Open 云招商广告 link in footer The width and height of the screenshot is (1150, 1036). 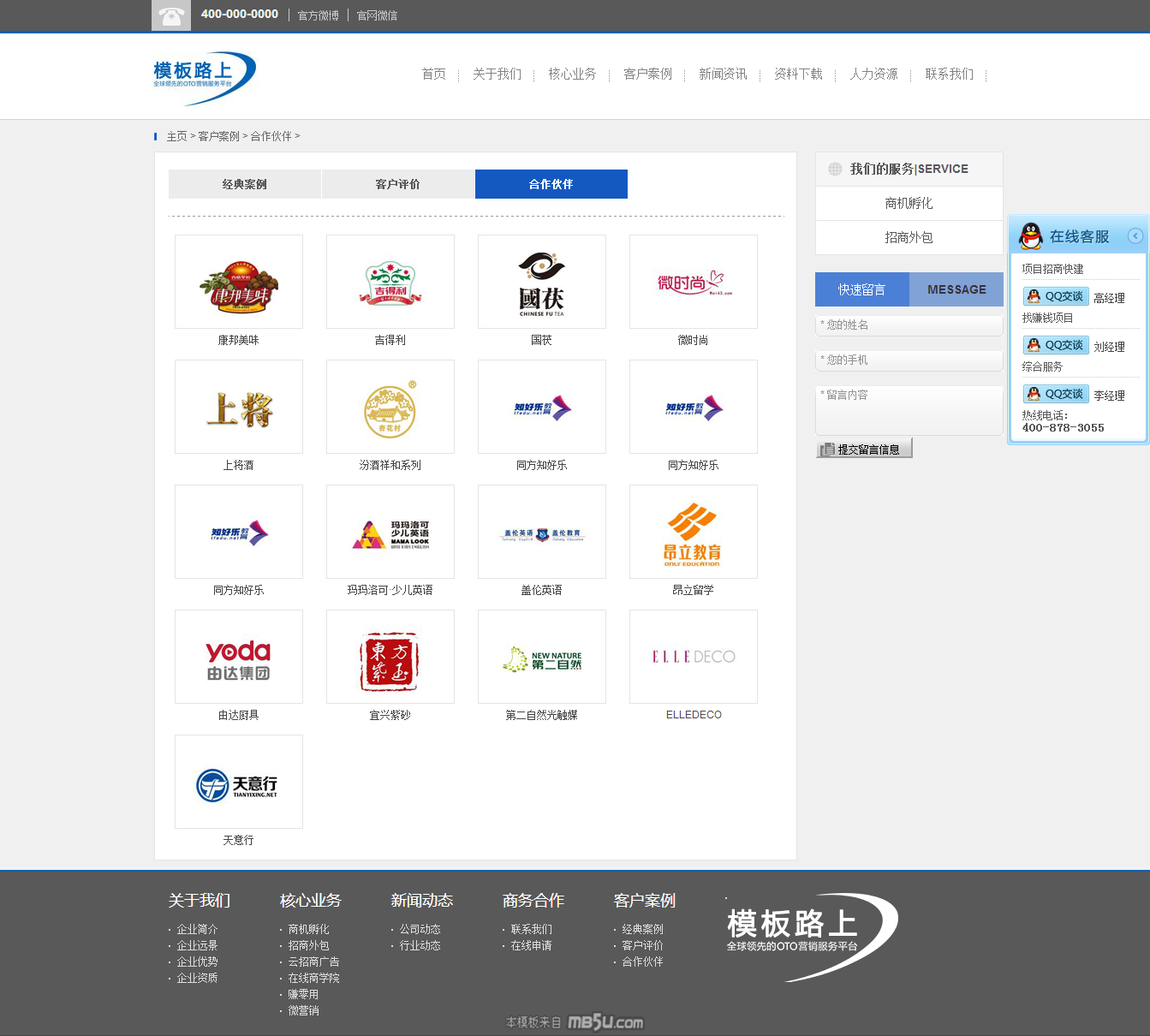pyautogui.click(x=313, y=962)
